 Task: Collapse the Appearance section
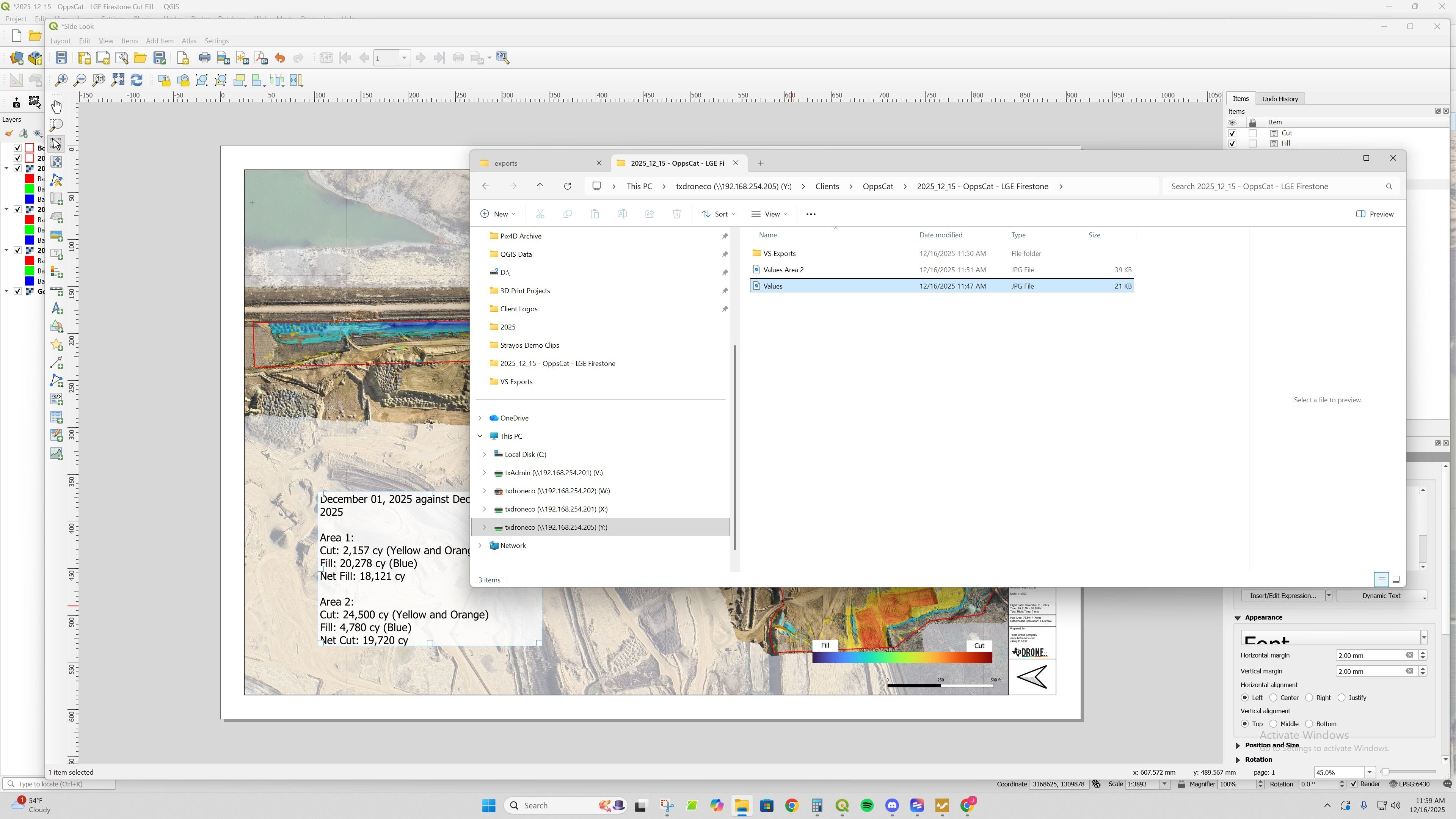click(x=1238, y=618)
